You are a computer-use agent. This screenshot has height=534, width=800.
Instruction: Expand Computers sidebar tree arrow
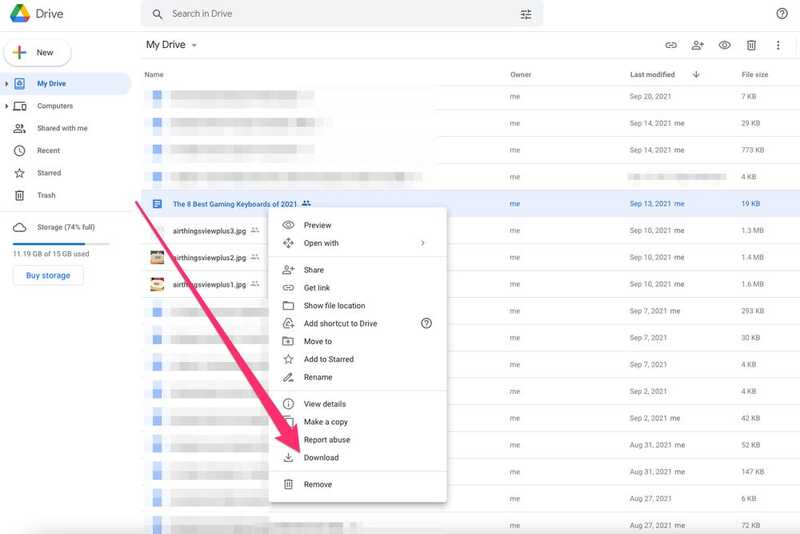click(x=6, y=106)
